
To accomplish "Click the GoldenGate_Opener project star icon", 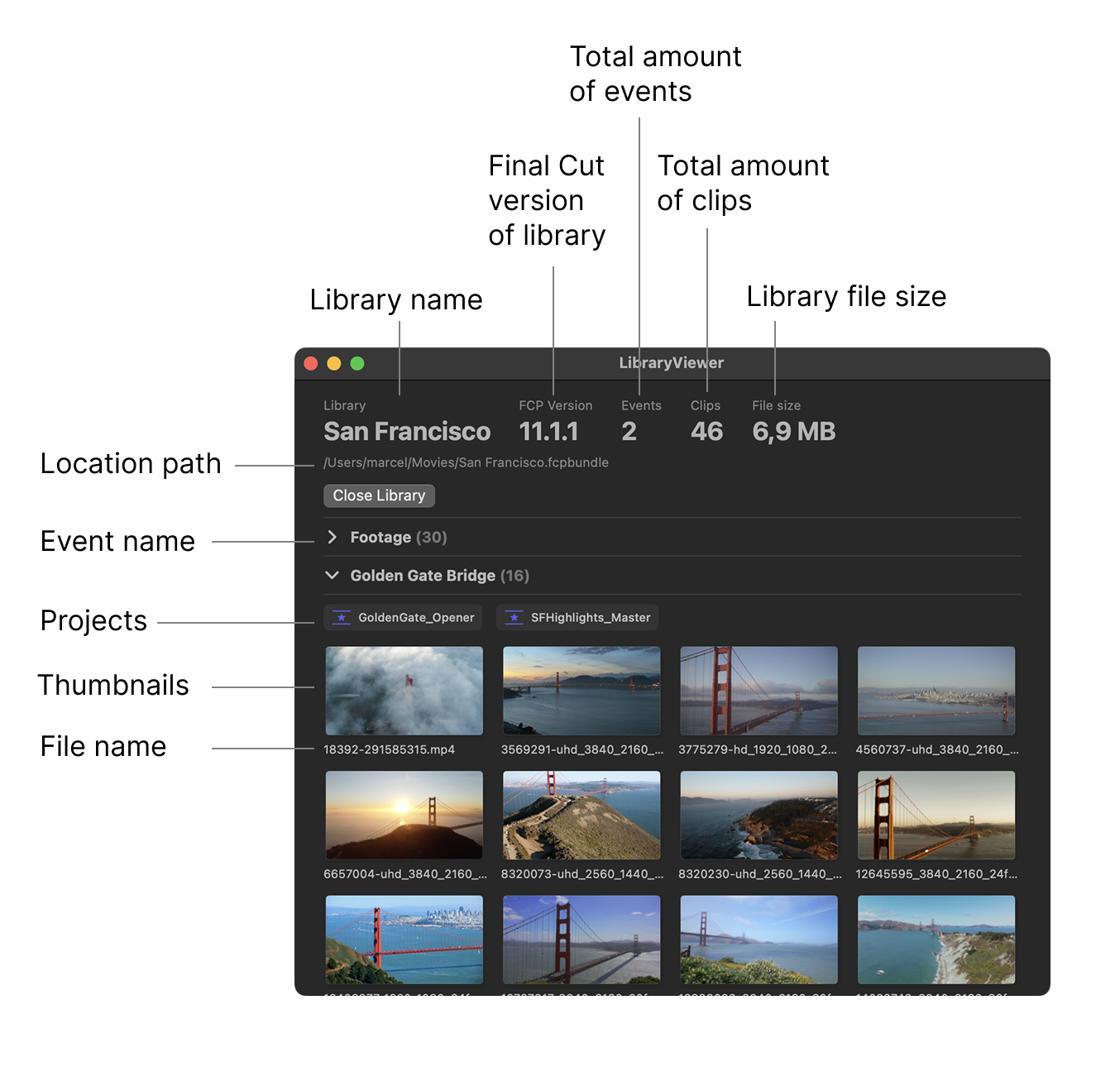I will point(341,618).
